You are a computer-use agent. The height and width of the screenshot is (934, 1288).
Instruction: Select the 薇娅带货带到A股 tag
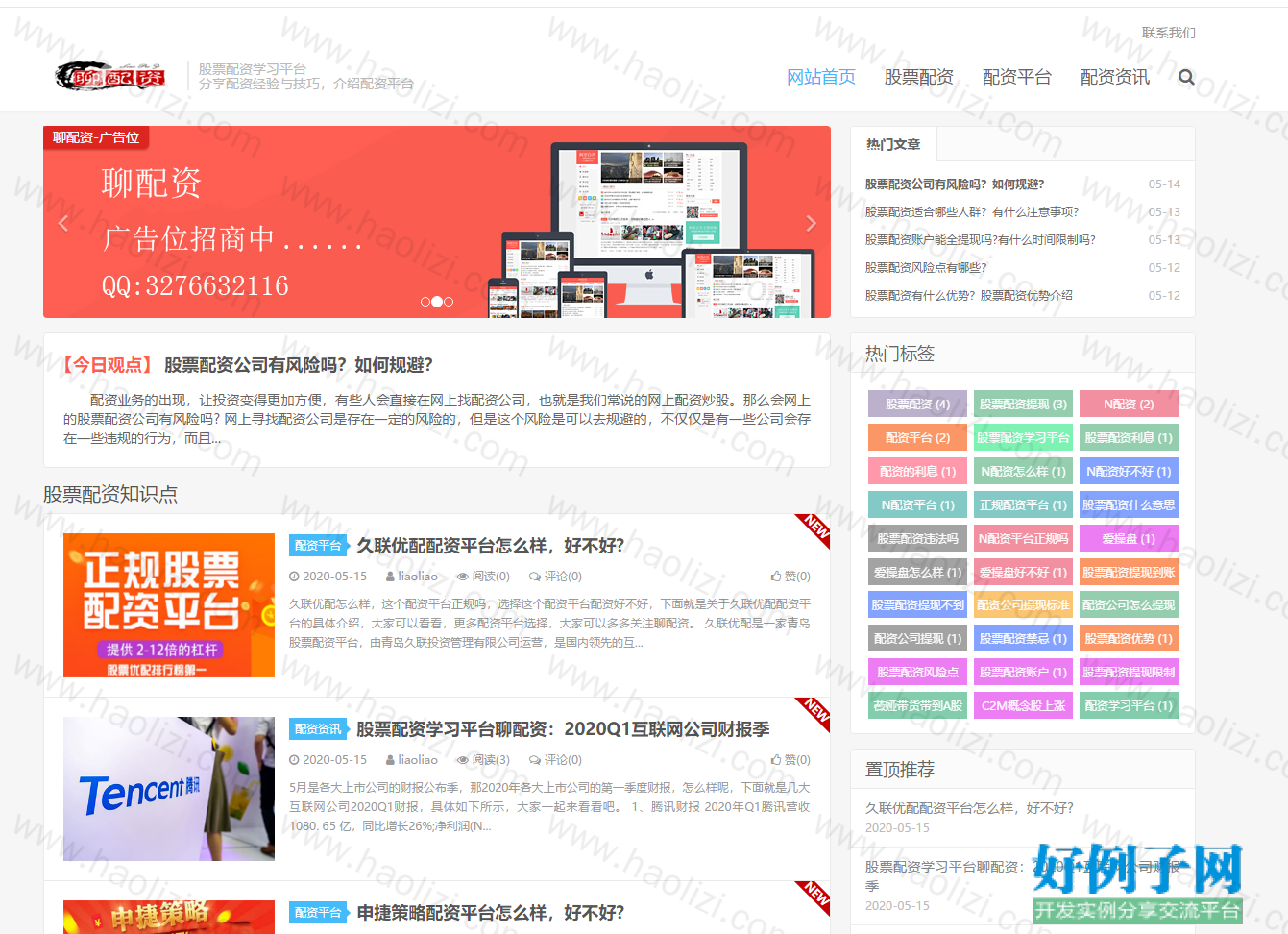[917, 706]
